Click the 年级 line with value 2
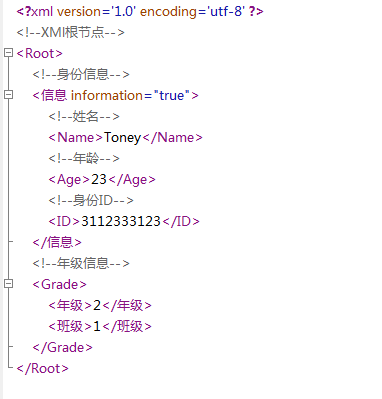Screen dimensions: 382x399 (x=100, y=305)
